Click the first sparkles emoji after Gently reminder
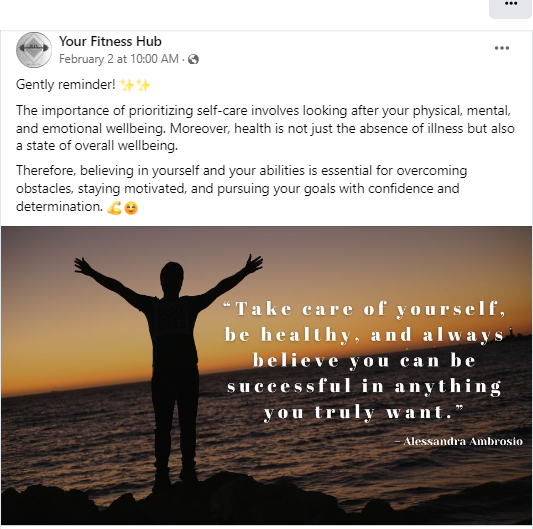Screen dimensions: 533x529 [127, 85]
